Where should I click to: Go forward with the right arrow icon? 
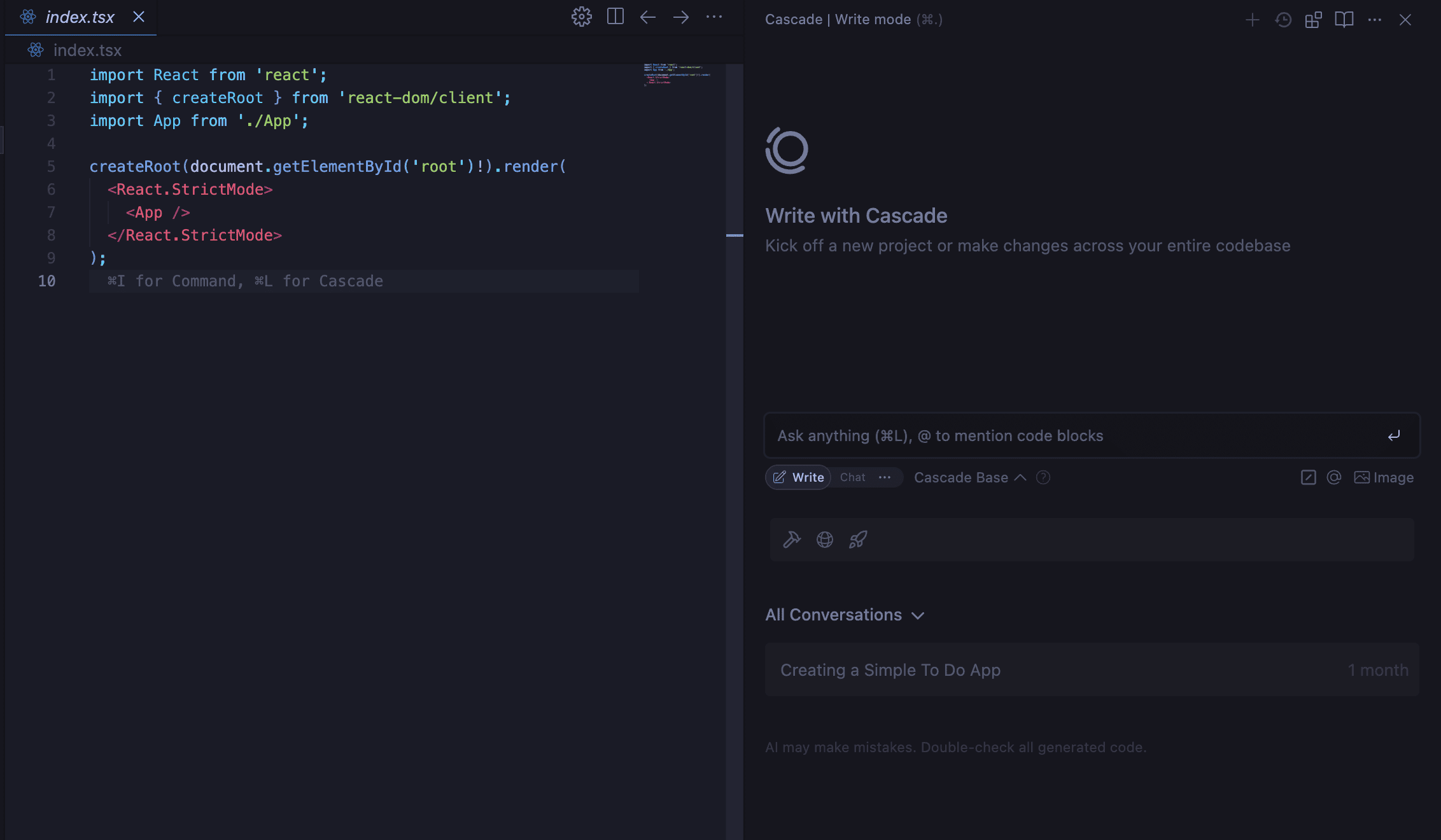coord(681,17)
